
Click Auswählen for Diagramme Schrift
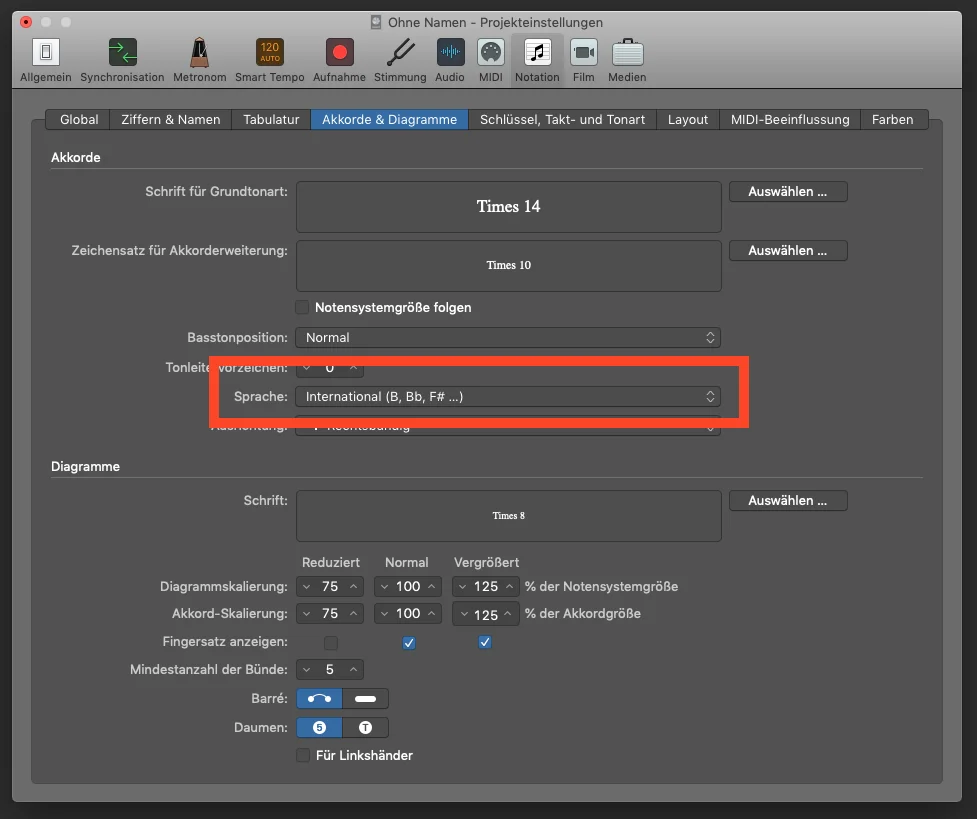click(788, 500)
